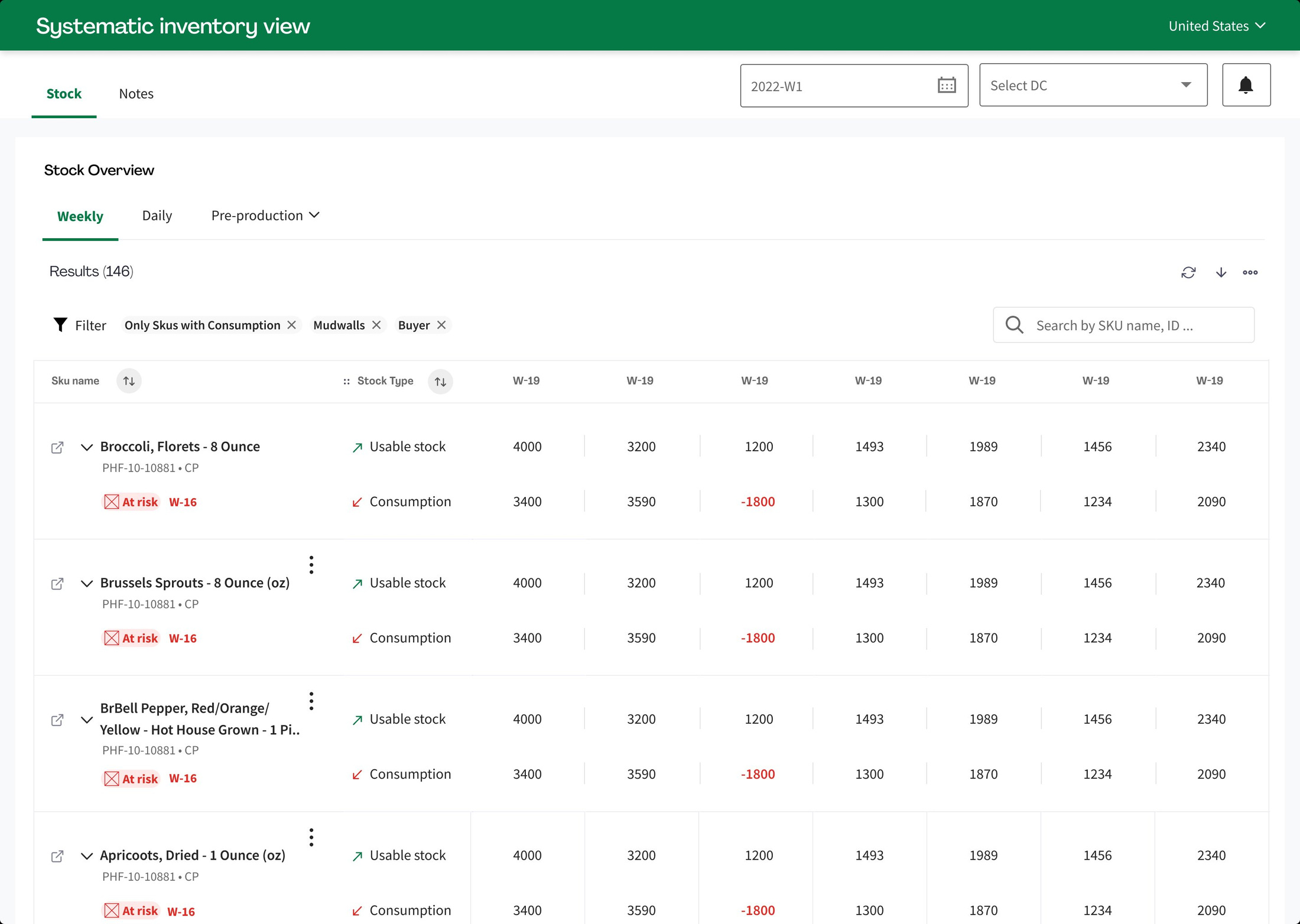
Task: Click the Stock Overview heading
Action: pos(99,170)
